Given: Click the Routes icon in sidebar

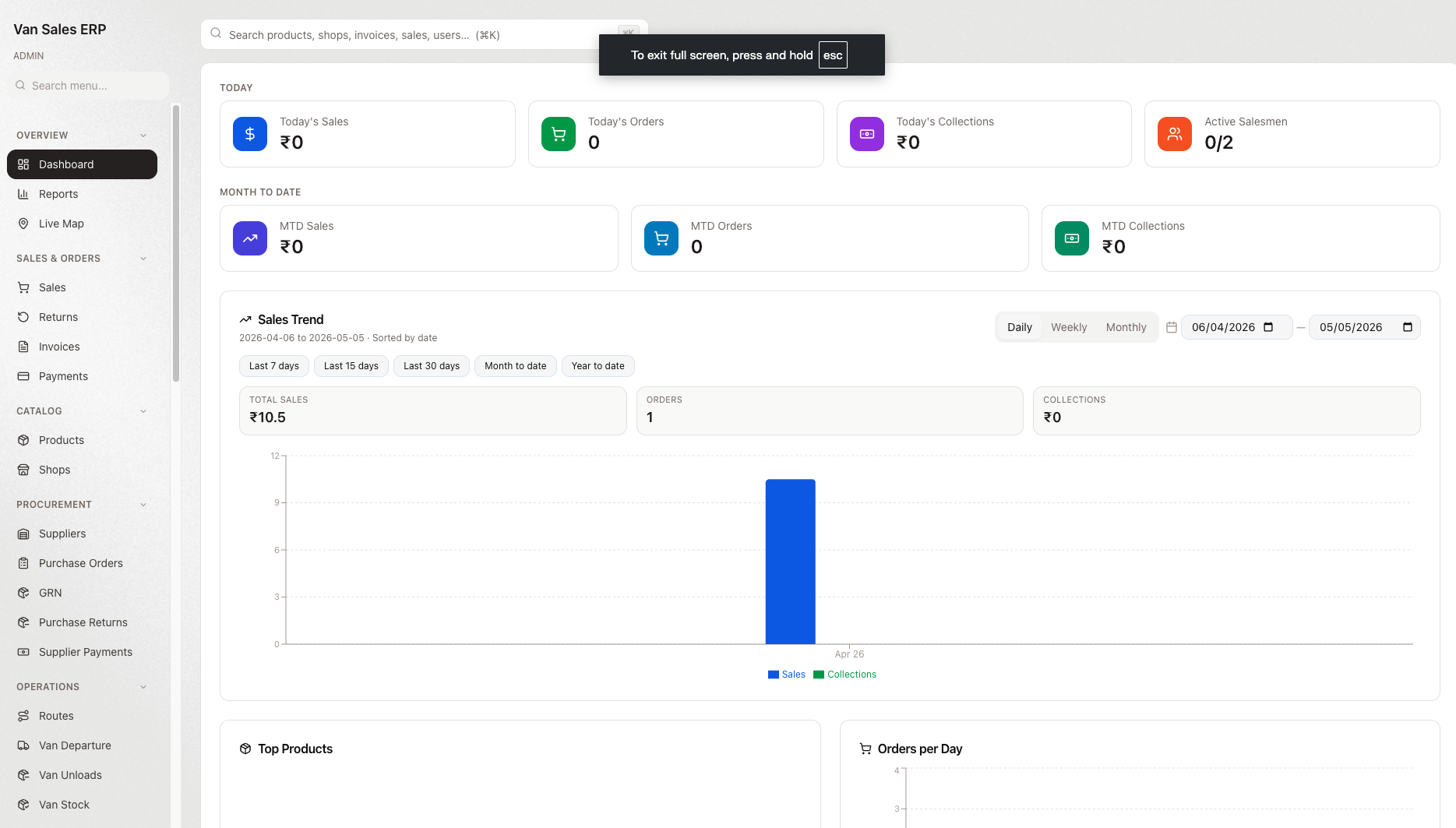Looking at the screenshot, I should click(x=23, y=716).
